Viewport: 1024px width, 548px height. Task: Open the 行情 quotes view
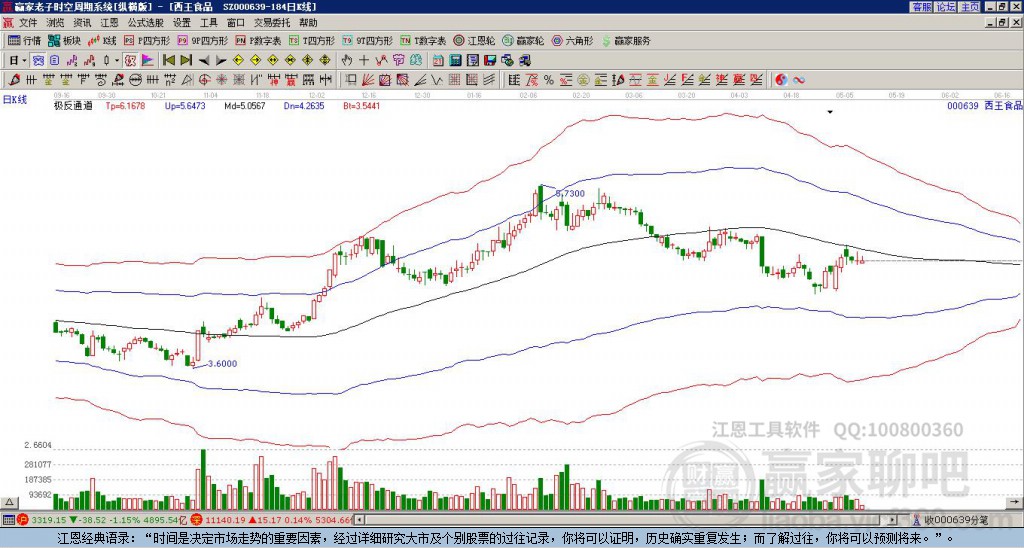point(24,40)
